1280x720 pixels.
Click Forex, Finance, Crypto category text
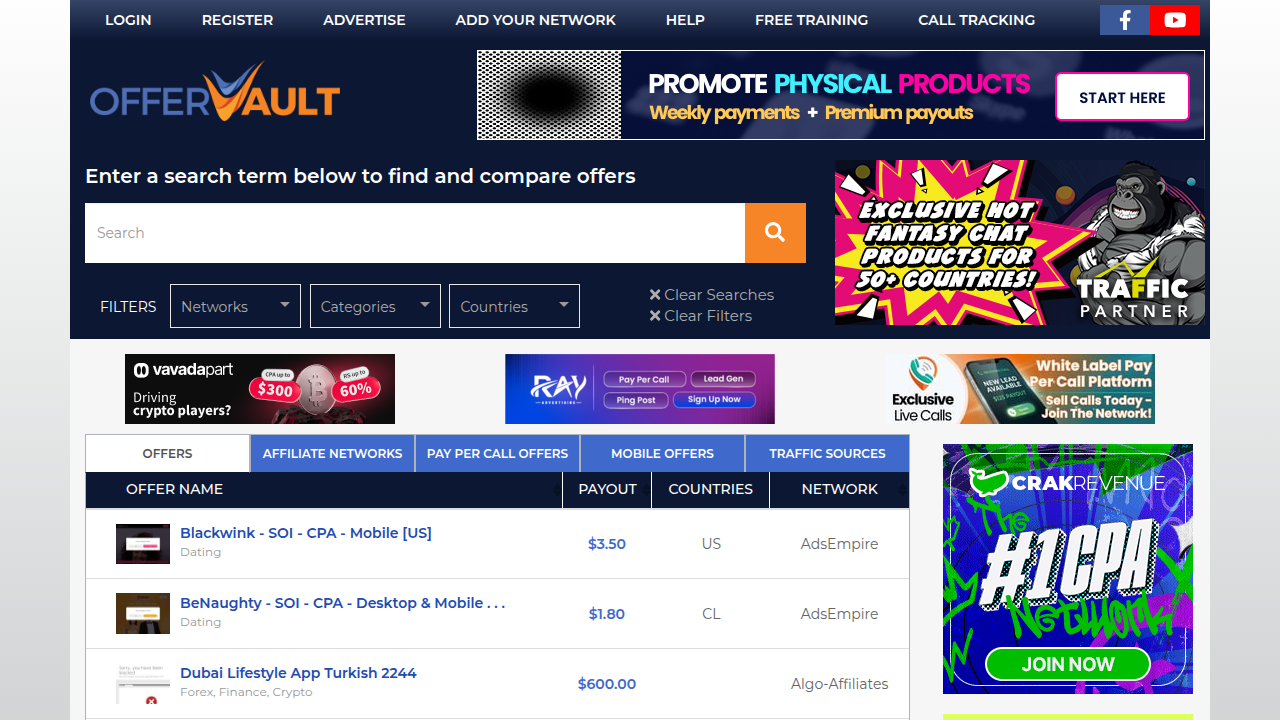[x=246, y=692]
